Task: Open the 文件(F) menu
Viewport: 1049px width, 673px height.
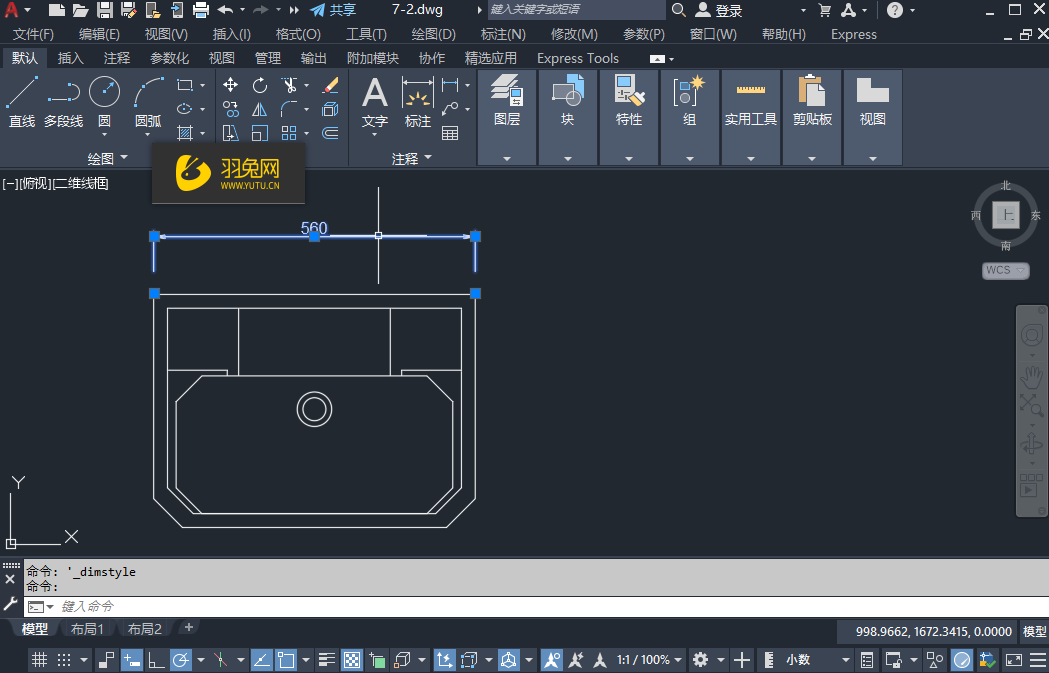Action: point(33,34)
